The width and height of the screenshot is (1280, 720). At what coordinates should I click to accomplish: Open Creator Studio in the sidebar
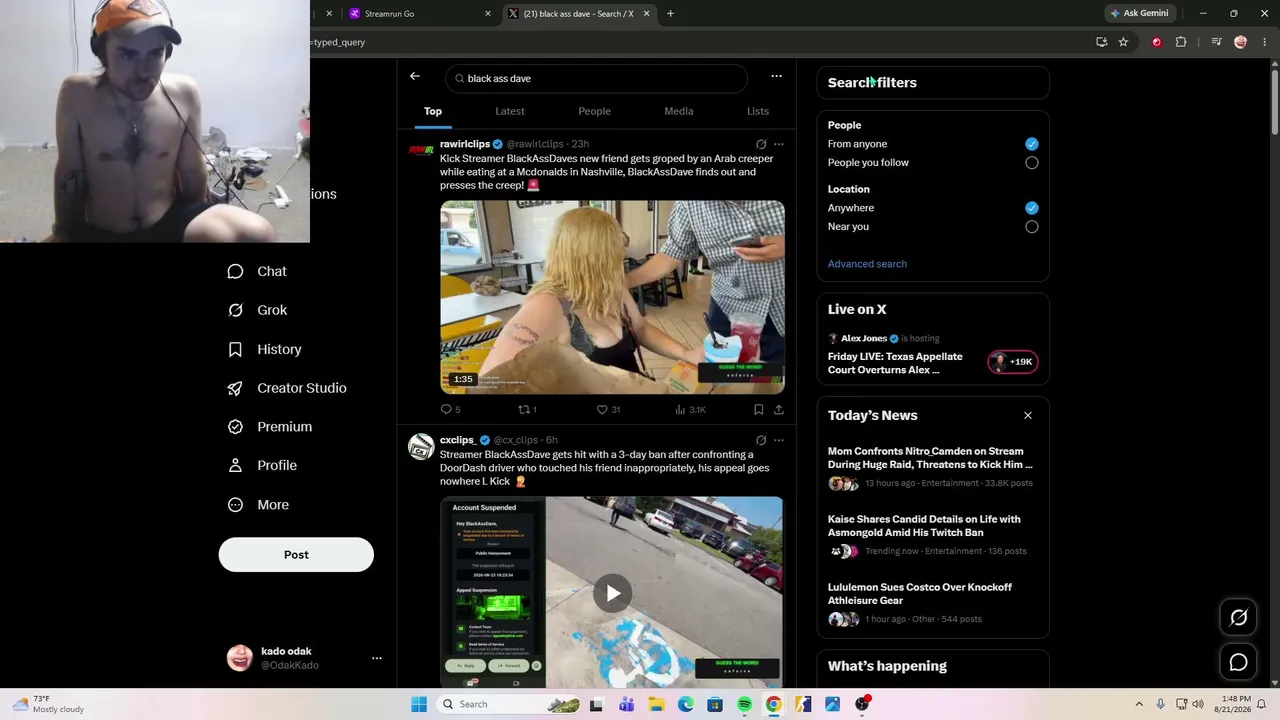286,388
